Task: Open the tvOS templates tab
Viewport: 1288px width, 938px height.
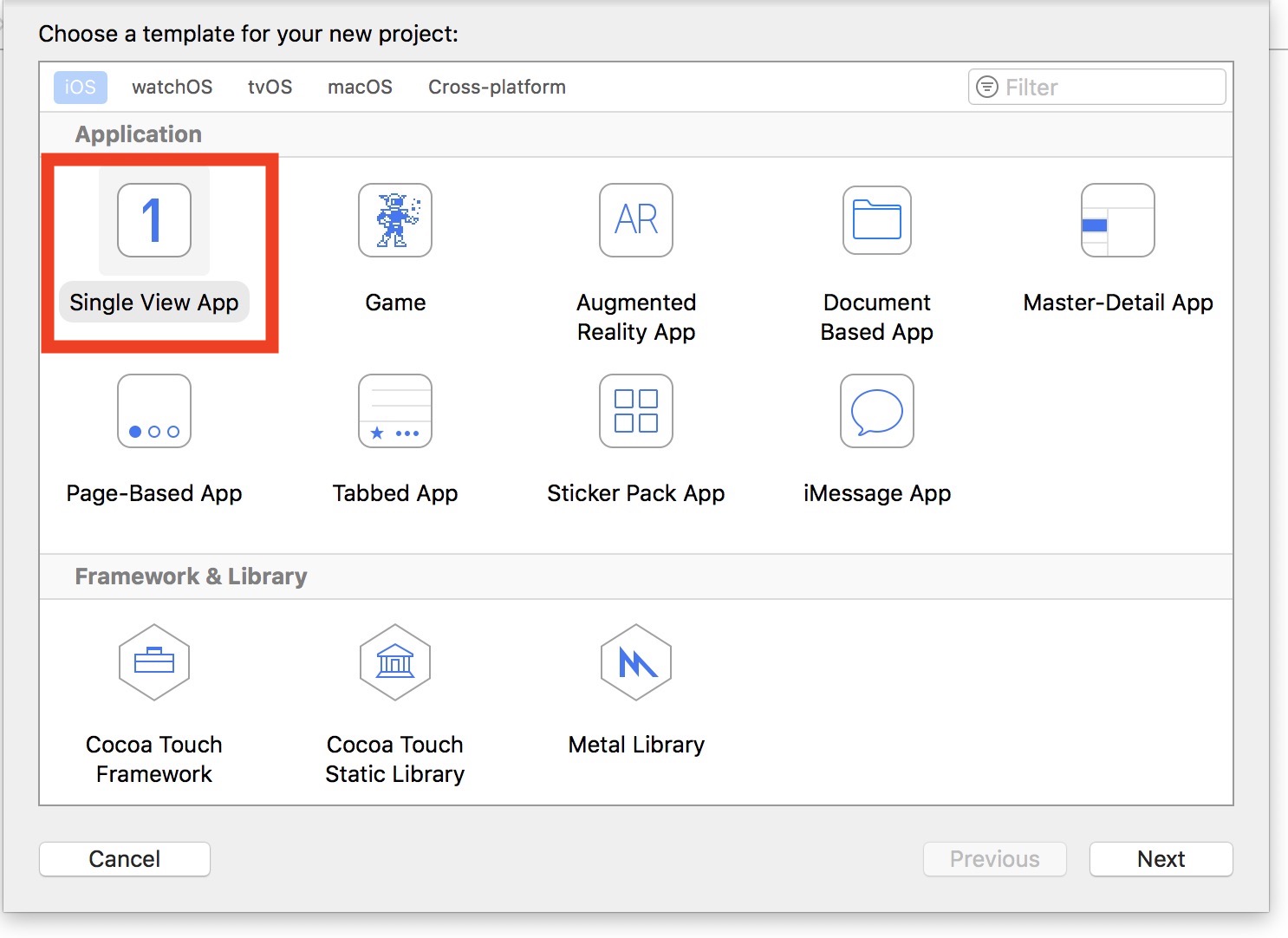Action: [x=270, y=88]
